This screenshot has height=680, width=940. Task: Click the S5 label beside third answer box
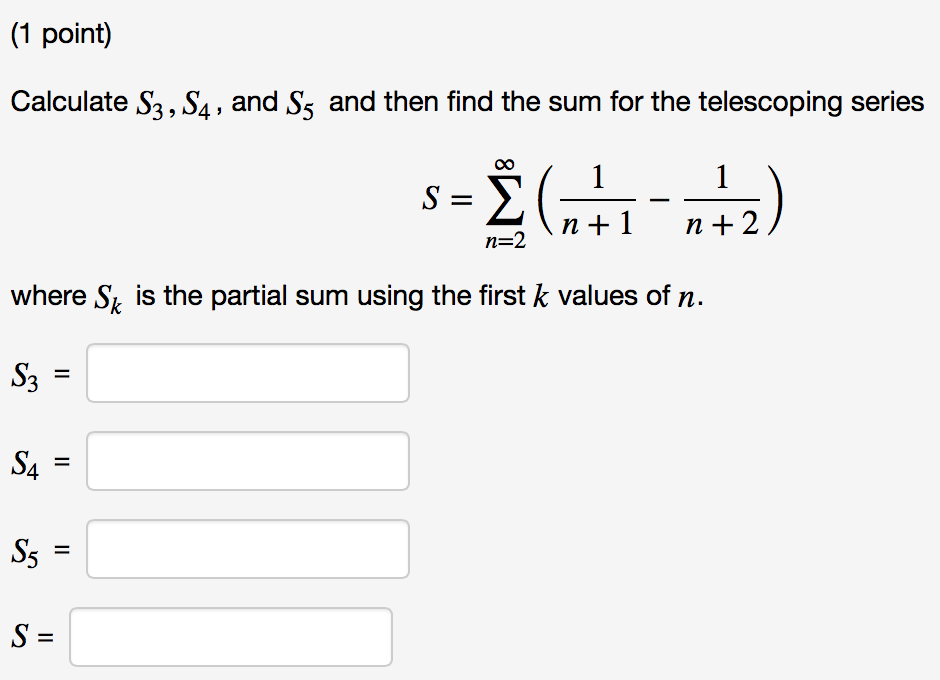tap(27, 552)
